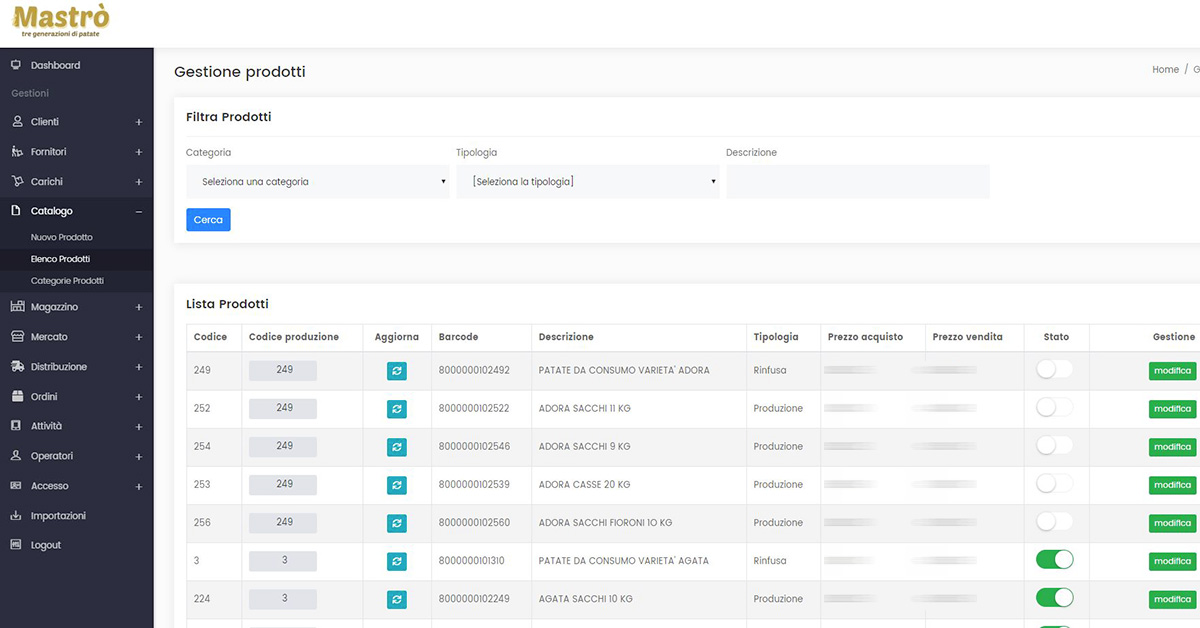Screen dimensions: 1200x628
Task: Refresh production code for product 249 ADORA
Action: 397,371
